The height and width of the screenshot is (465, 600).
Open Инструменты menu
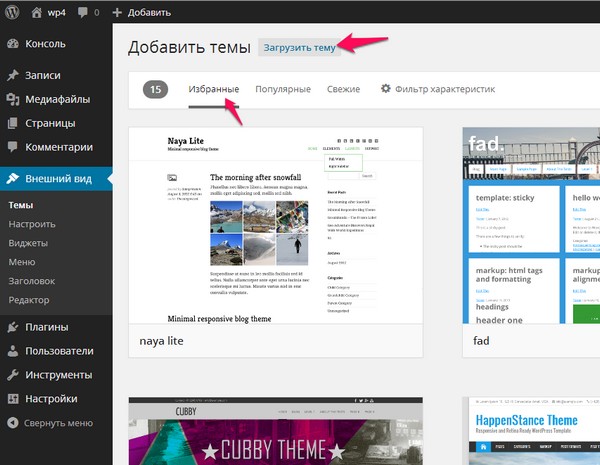56,375
